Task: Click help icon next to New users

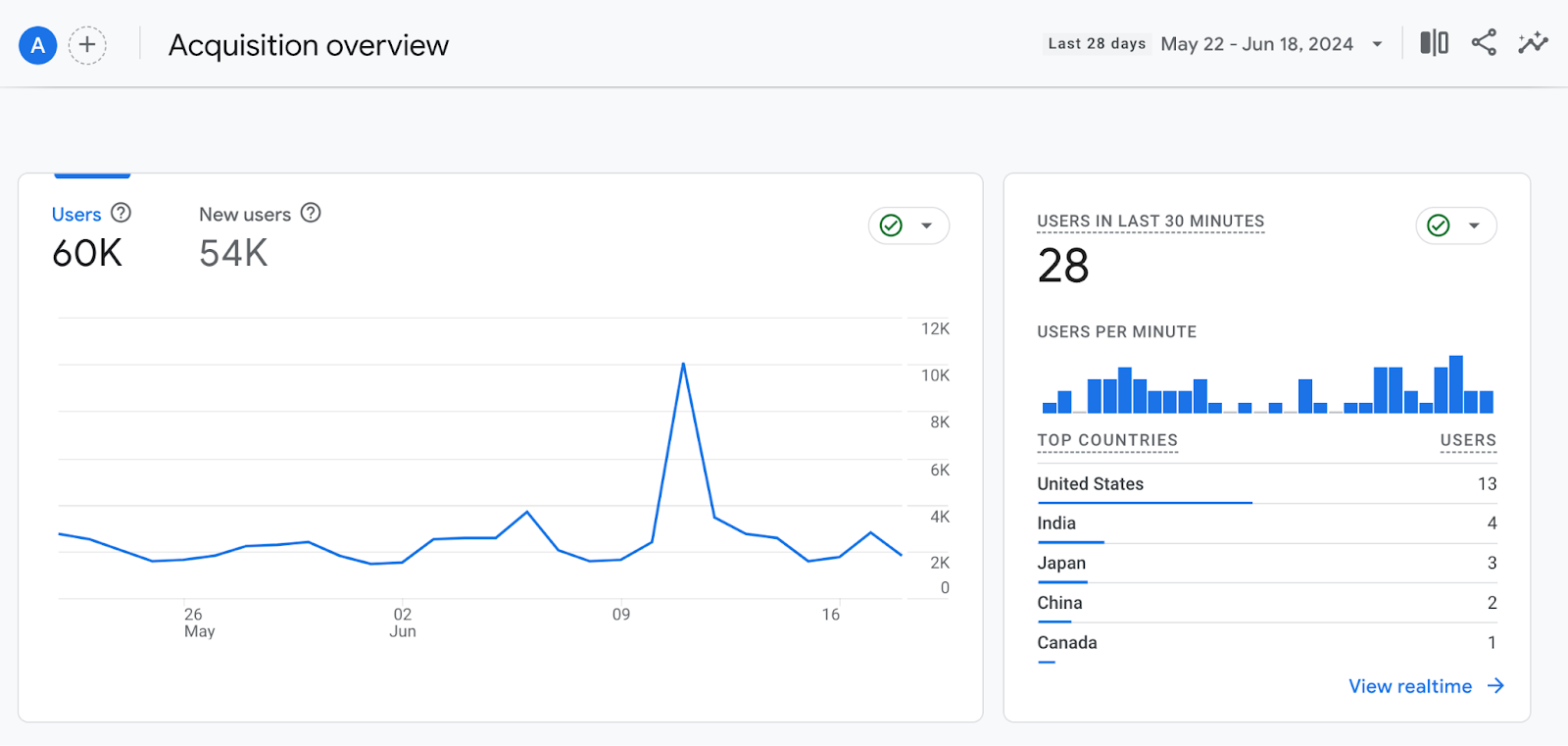Action: tap(311, 213)
